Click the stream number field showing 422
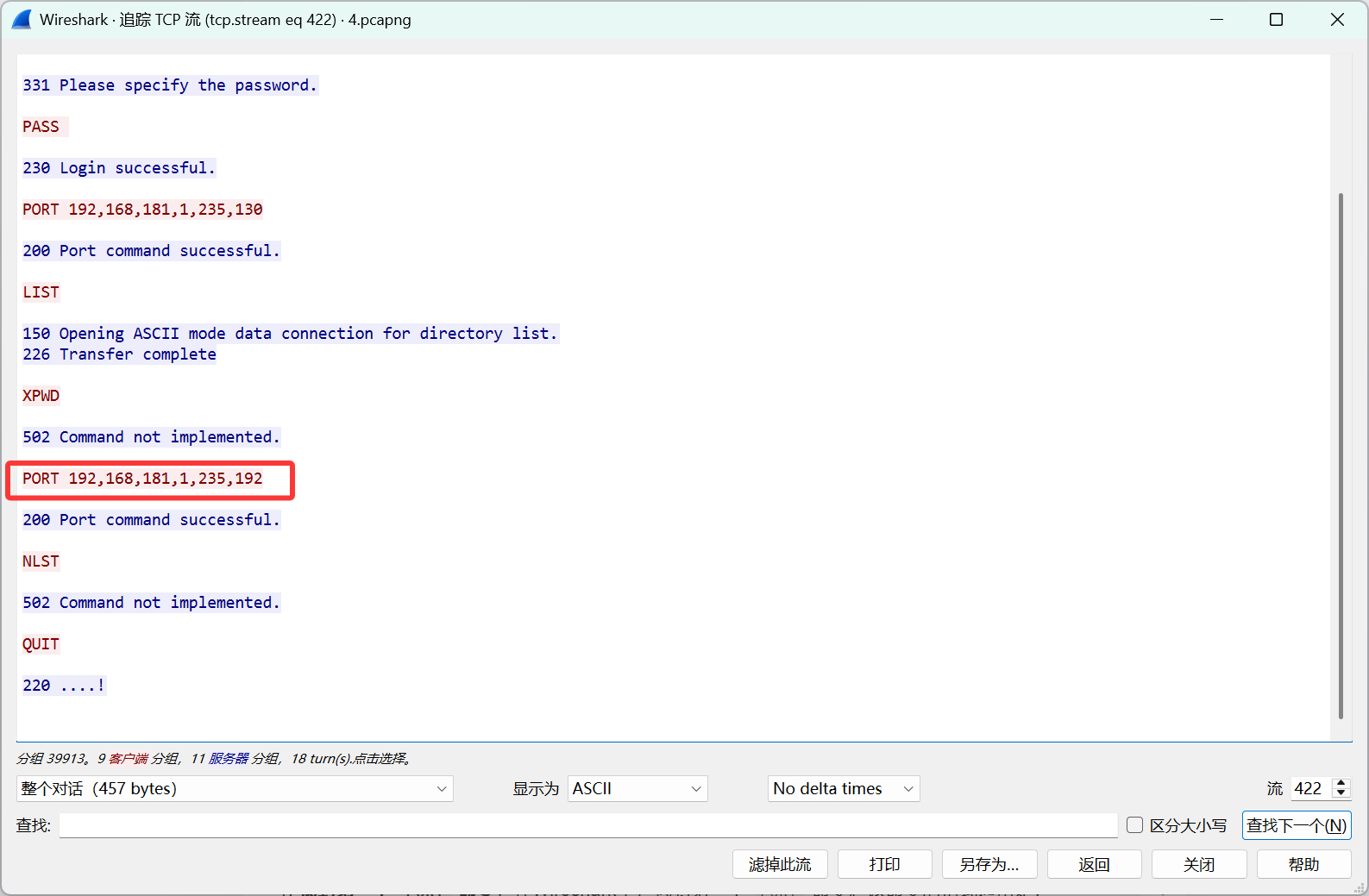The height and width of the screenshot is (896, 1369). pyautogui.click(x=1309, y=788)
